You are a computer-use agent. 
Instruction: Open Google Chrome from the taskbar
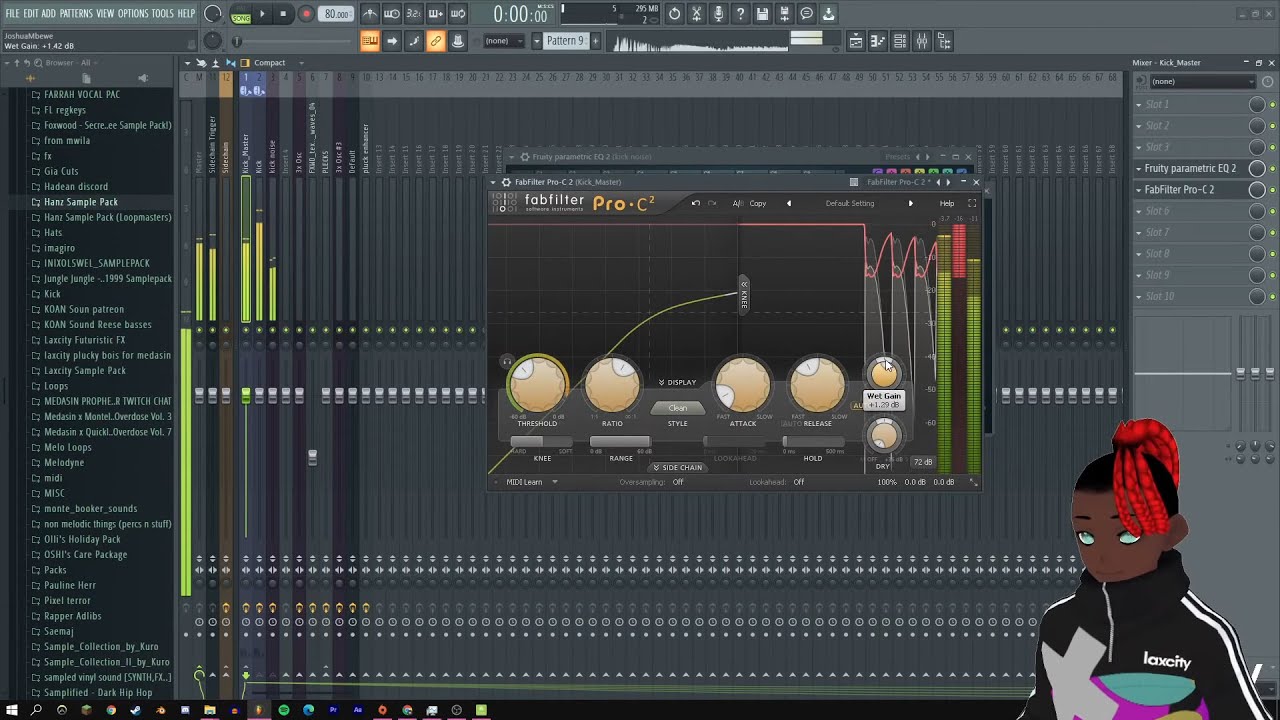coord(111,710)
